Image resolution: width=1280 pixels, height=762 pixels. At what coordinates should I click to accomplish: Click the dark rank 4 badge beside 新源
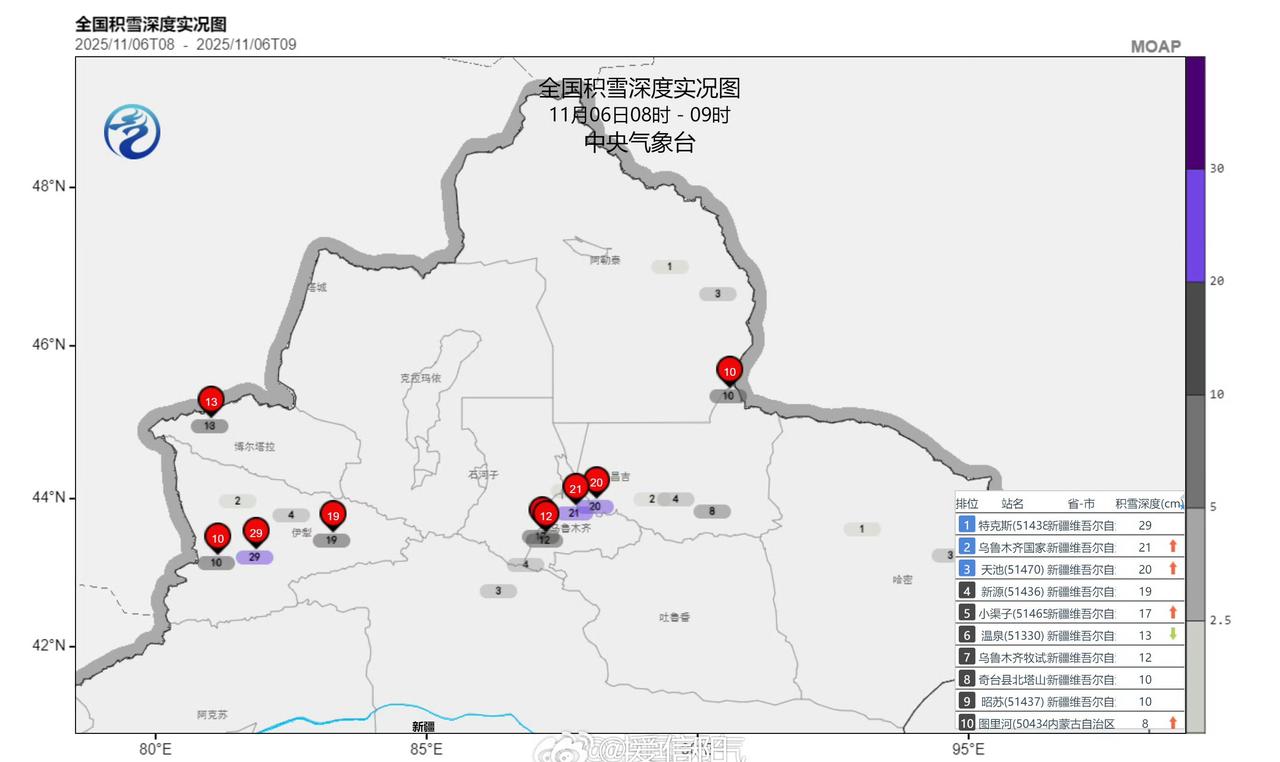(x=966, y=590)
